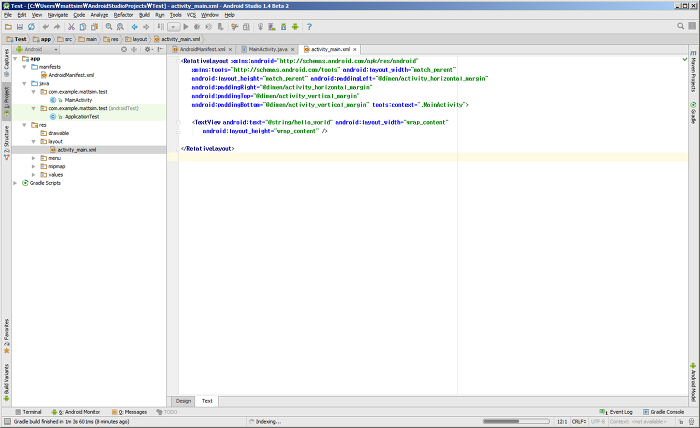Click the Paste clipboard icon
This screenshot has width=700, height=428.
pyautogui.click(x=94, y=27)
